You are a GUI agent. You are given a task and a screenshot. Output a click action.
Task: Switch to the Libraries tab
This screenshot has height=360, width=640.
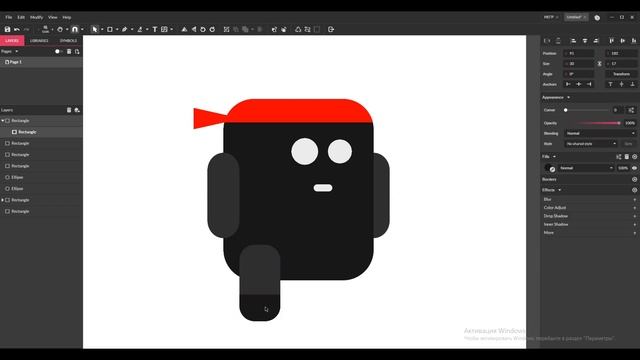(39, 41)
